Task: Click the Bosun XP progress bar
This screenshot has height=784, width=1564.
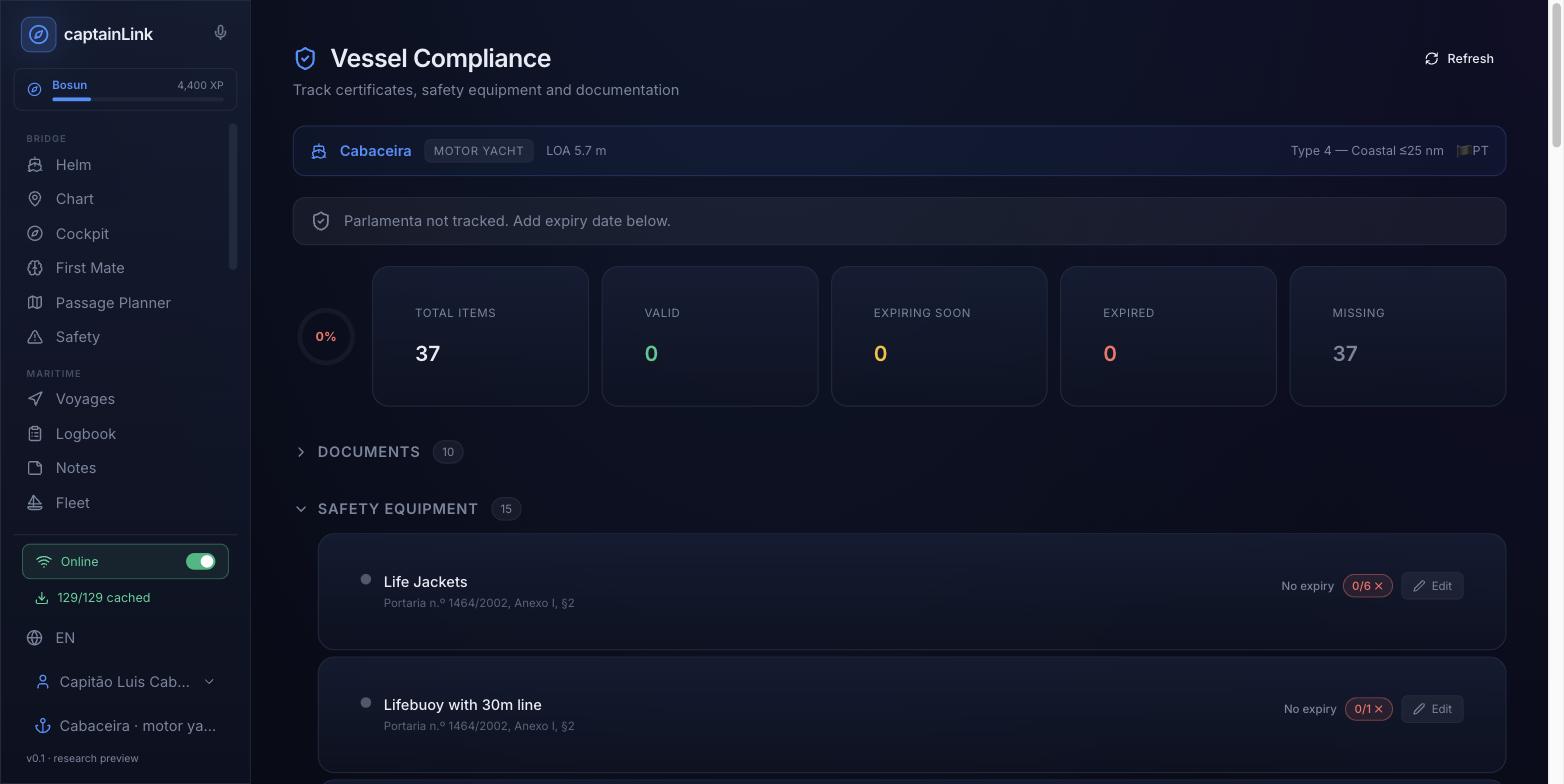Action: click(x=137, y=99)
